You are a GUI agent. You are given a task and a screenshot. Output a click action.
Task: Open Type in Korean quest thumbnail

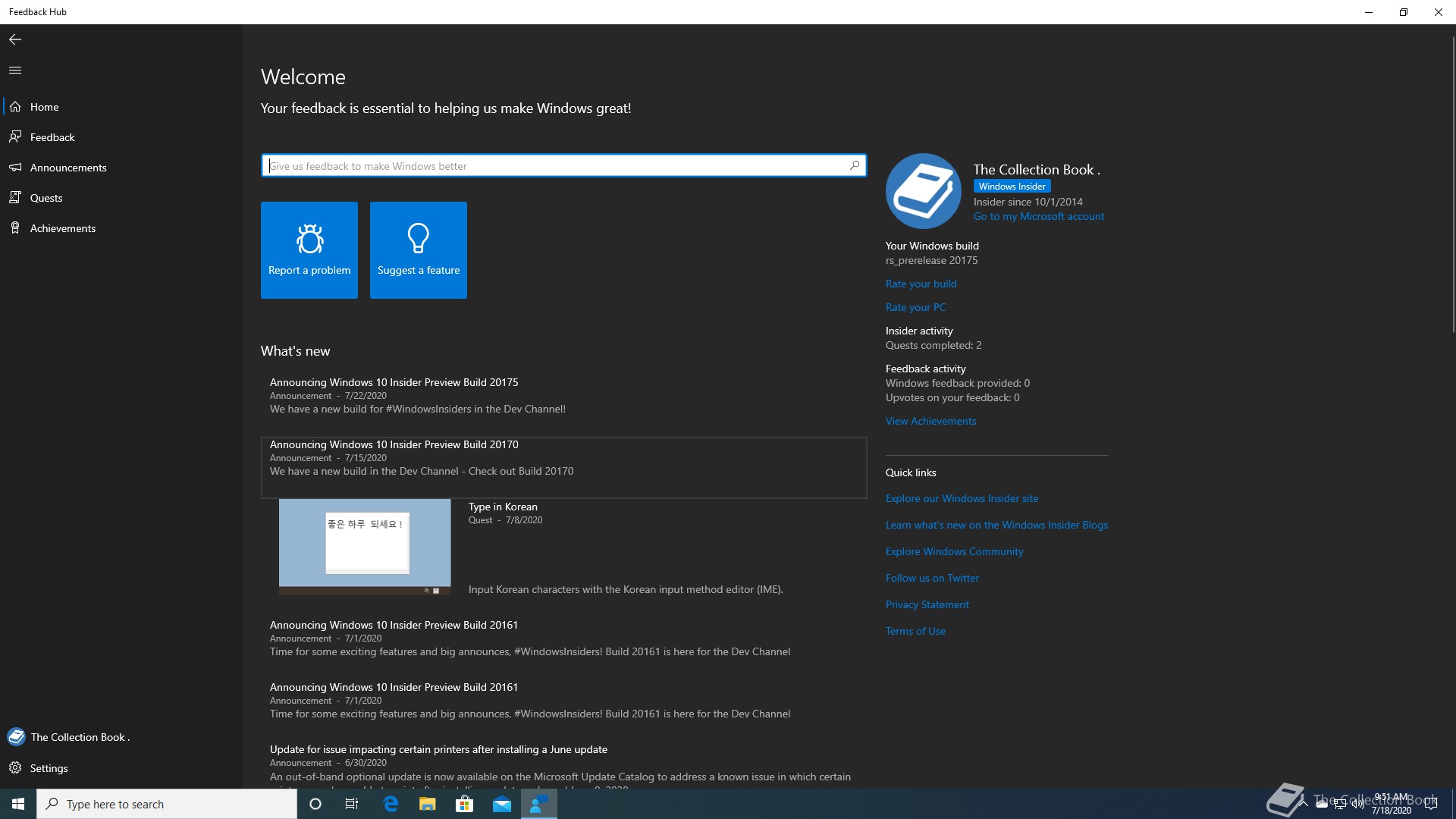(365, 547)
